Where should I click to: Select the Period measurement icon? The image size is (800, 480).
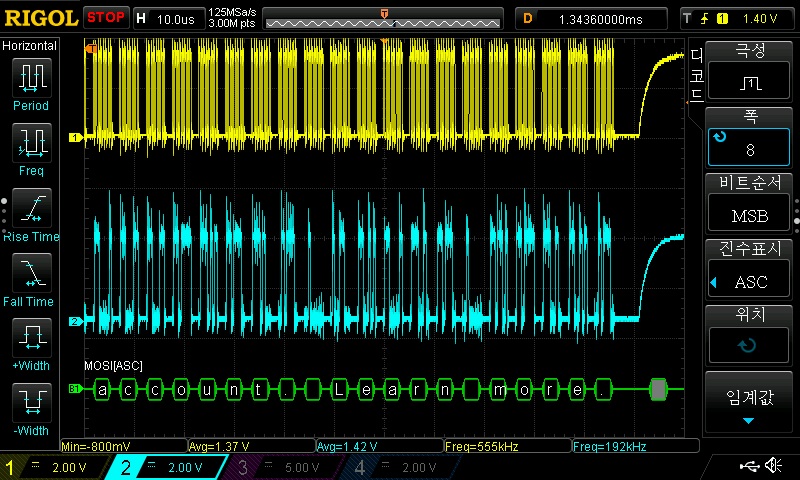pos(31,78)
